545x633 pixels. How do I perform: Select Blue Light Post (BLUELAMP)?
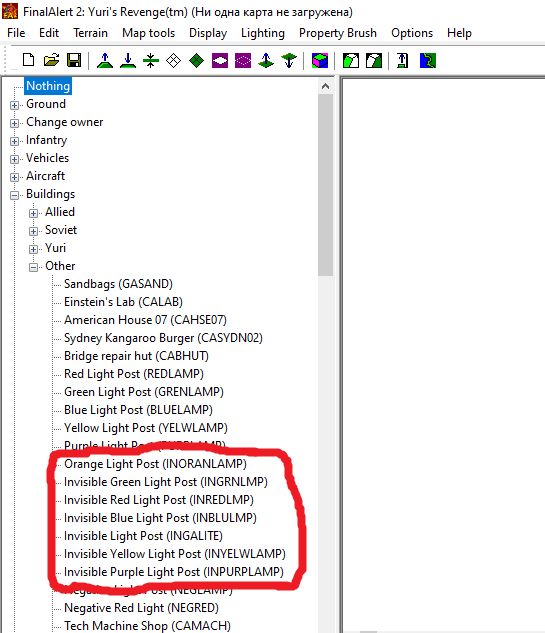pyautogui.click(x=138, y=410)
